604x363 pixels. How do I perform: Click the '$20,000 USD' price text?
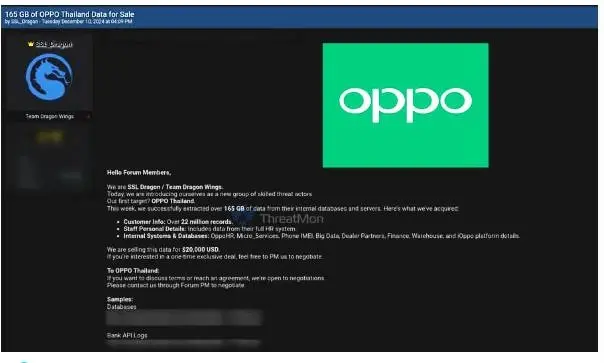click(201, 249)
